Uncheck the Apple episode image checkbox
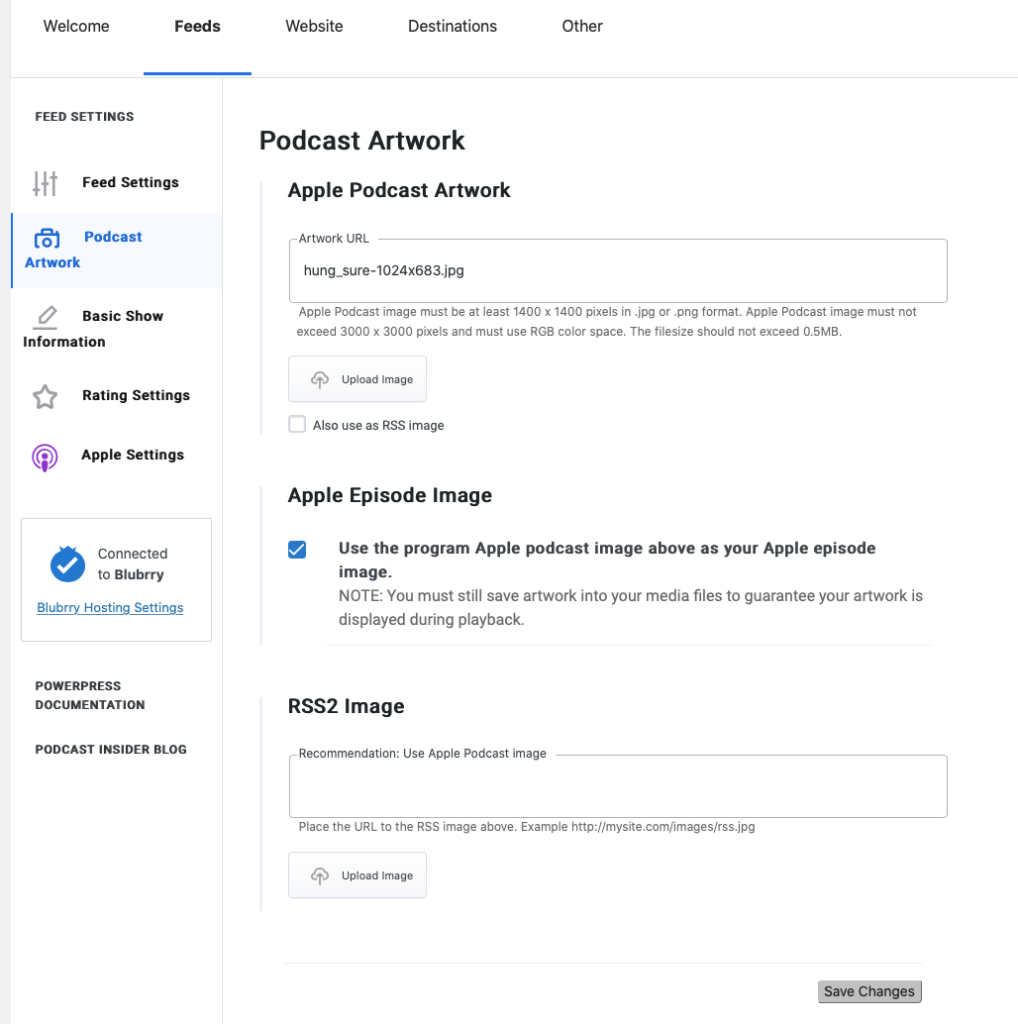The height and width of the screenshot is (1024, 1018). tap(297, 550)
